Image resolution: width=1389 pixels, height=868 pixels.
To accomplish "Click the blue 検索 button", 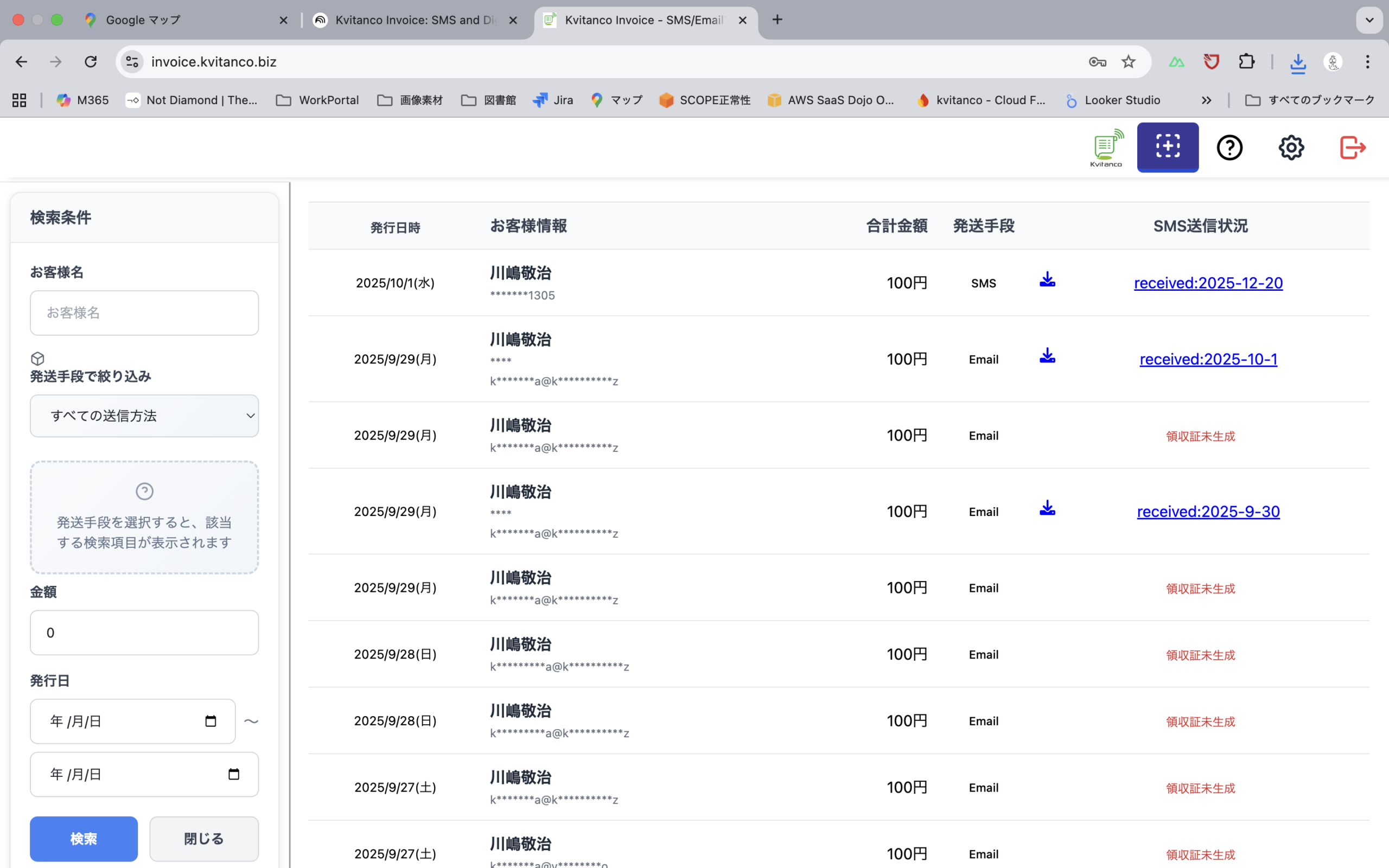I will [x=84, y=838].
